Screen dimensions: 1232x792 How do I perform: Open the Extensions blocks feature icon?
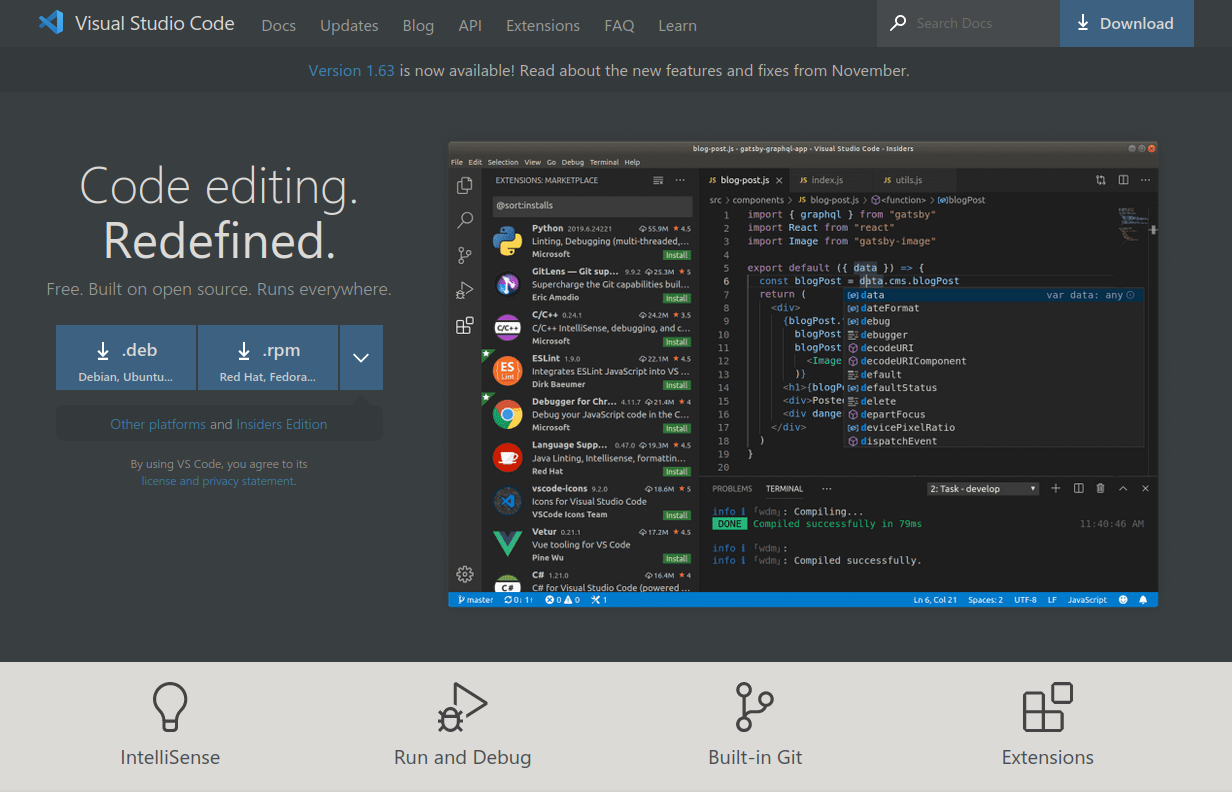1048,708
